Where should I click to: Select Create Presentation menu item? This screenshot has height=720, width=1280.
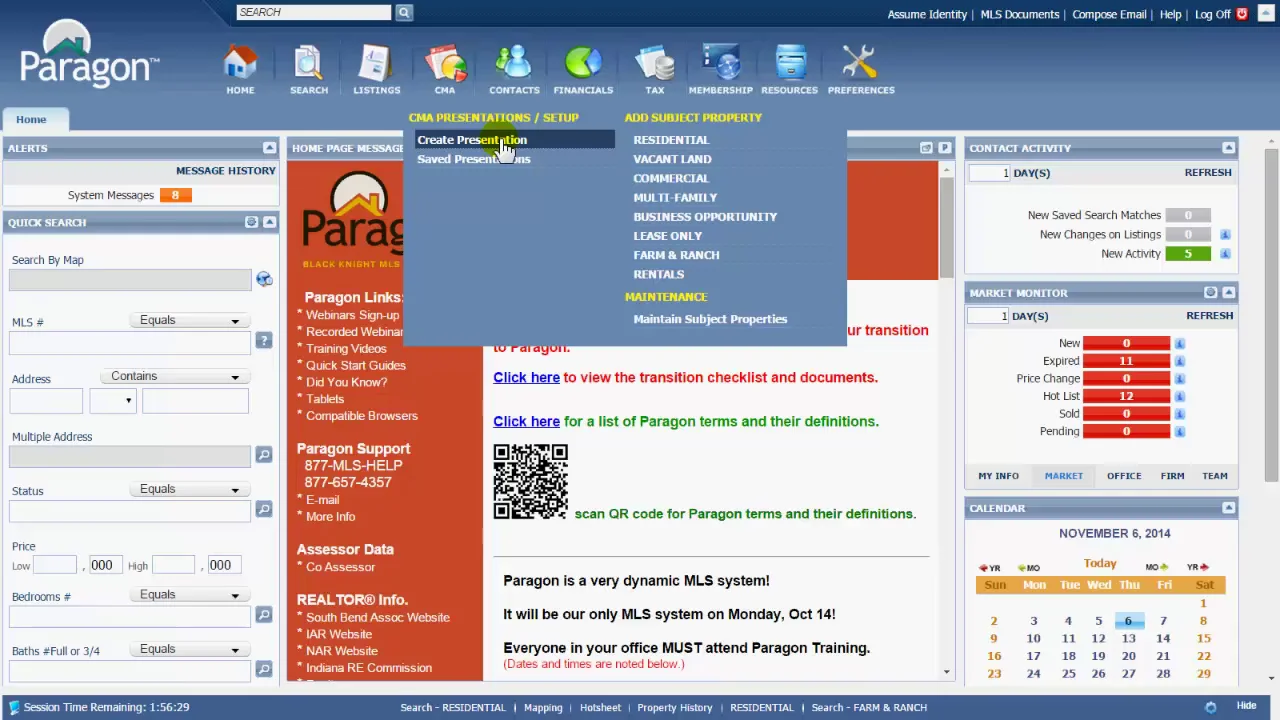pyautogui.click(x=472, y=140)
